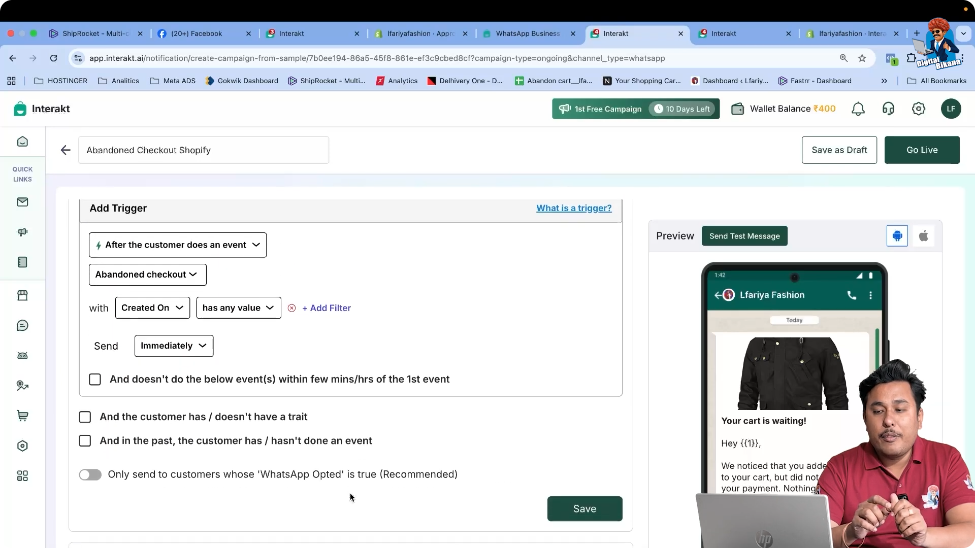Open the Home icon in left sidebar
Screen dimensions: 977x550
[22, 142]
